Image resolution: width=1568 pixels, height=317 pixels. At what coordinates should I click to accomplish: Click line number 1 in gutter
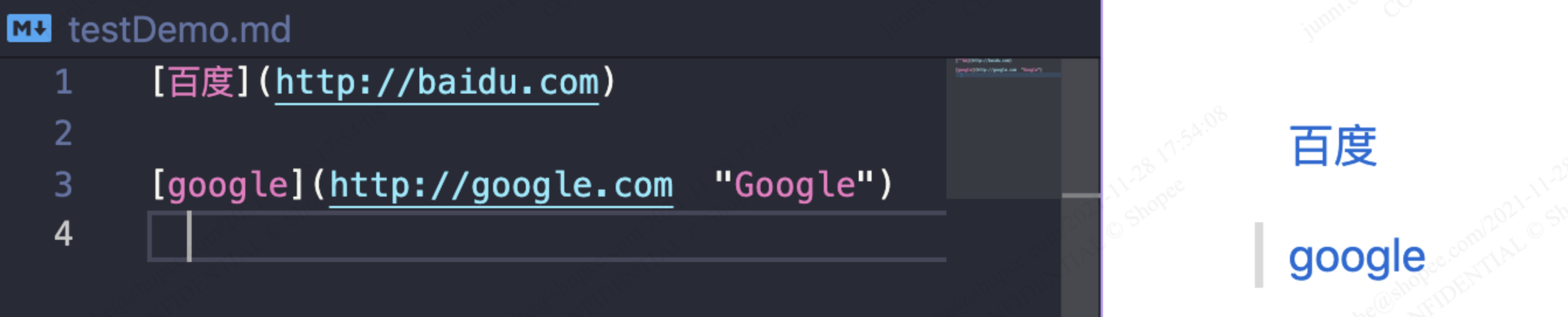coord(64,82)
